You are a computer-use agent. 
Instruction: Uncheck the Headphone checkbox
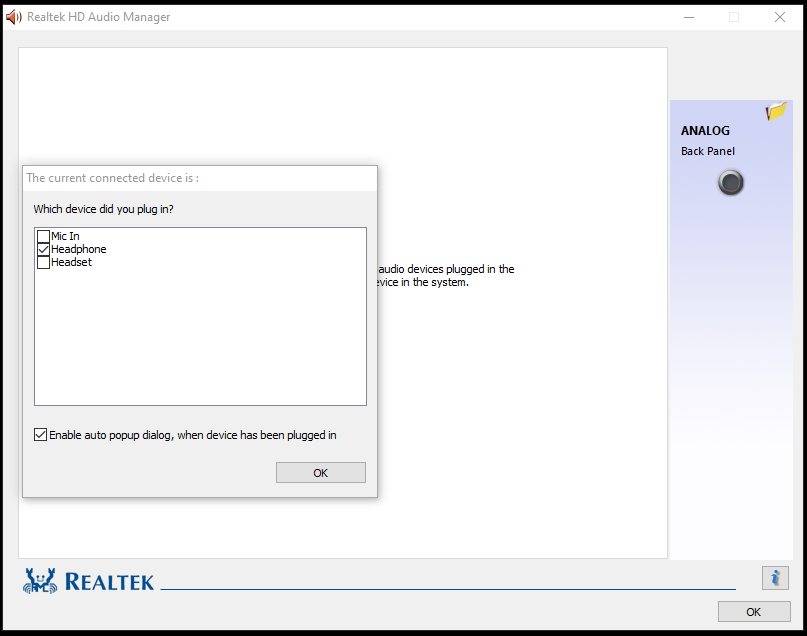tap(44, 249)
